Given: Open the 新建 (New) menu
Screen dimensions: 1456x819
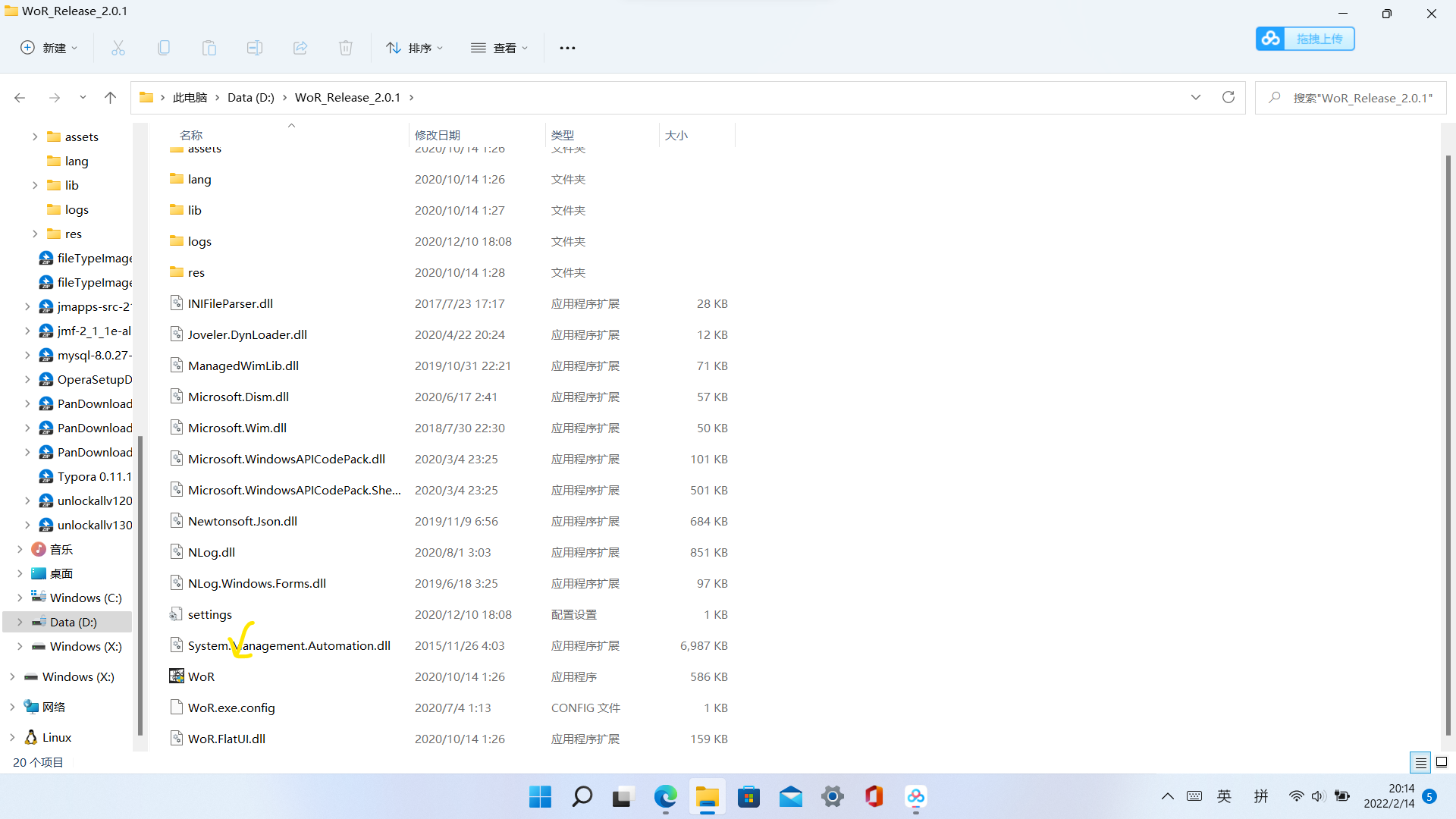Looking at the screenshot, I should coord(48,47).
